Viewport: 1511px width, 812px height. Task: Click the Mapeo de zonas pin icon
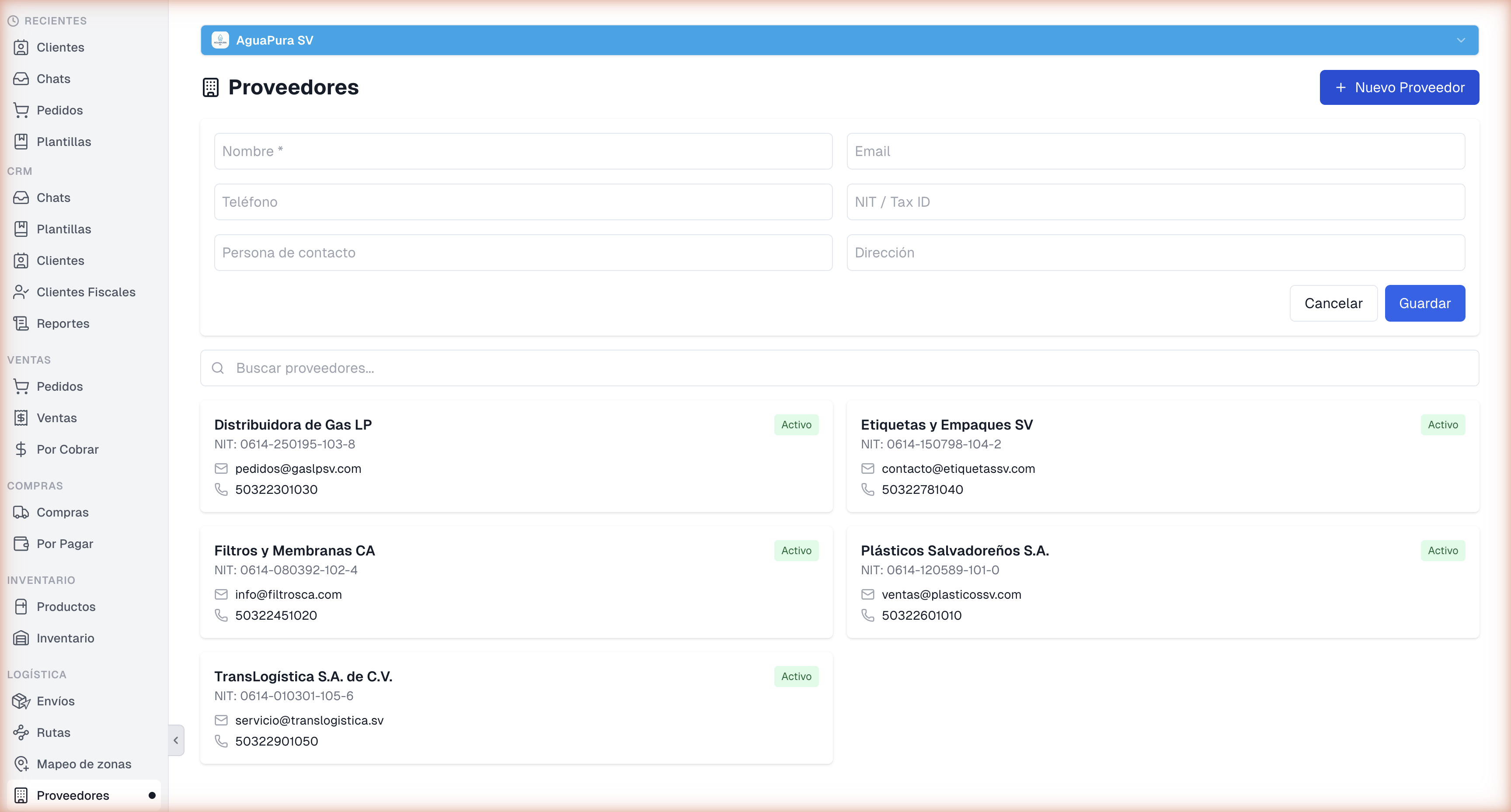coord(21,763)
